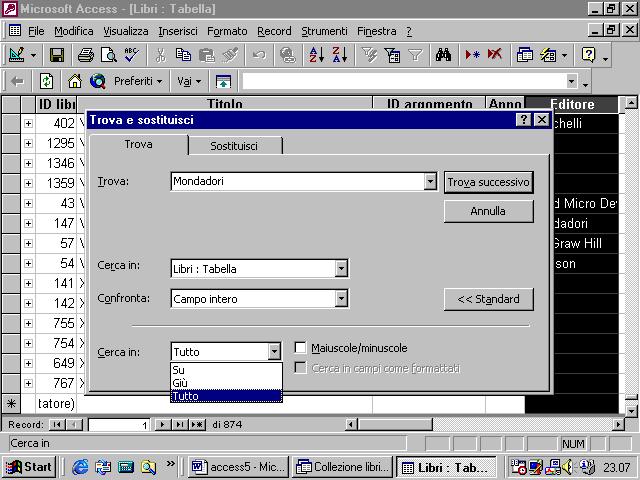Open the Record menu
Image resolution: width=640 pixels, height=480 pixels.
(x=274, y=31)
